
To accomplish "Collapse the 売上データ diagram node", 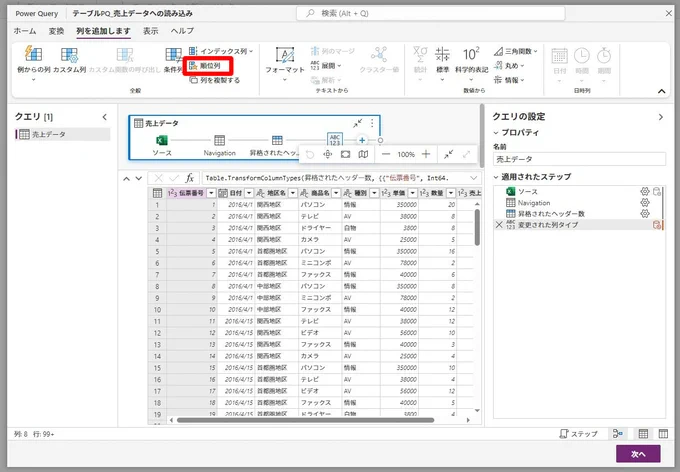I will coord(357,124).
